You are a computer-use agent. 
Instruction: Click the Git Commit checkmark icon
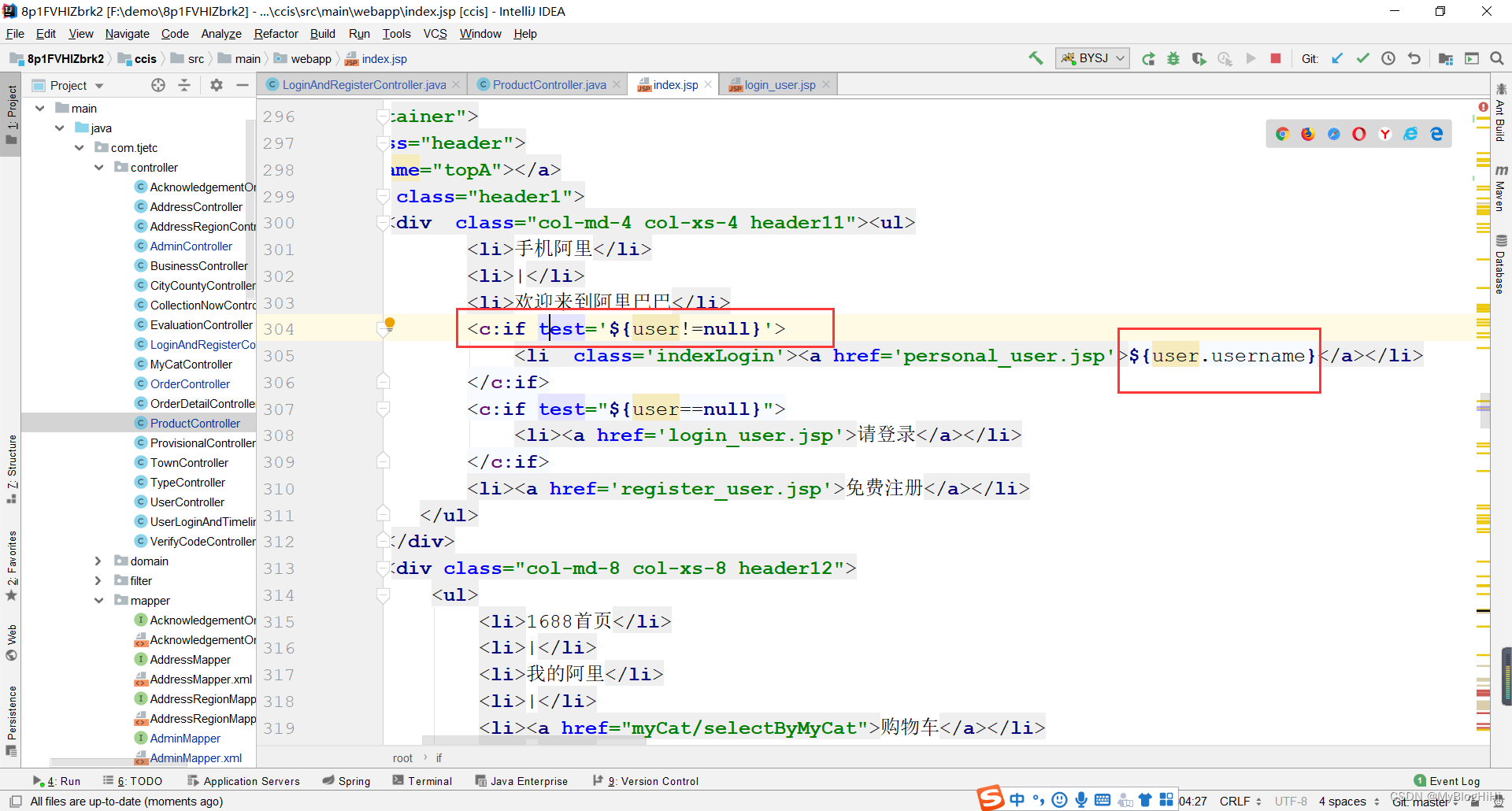(1362, 58)
